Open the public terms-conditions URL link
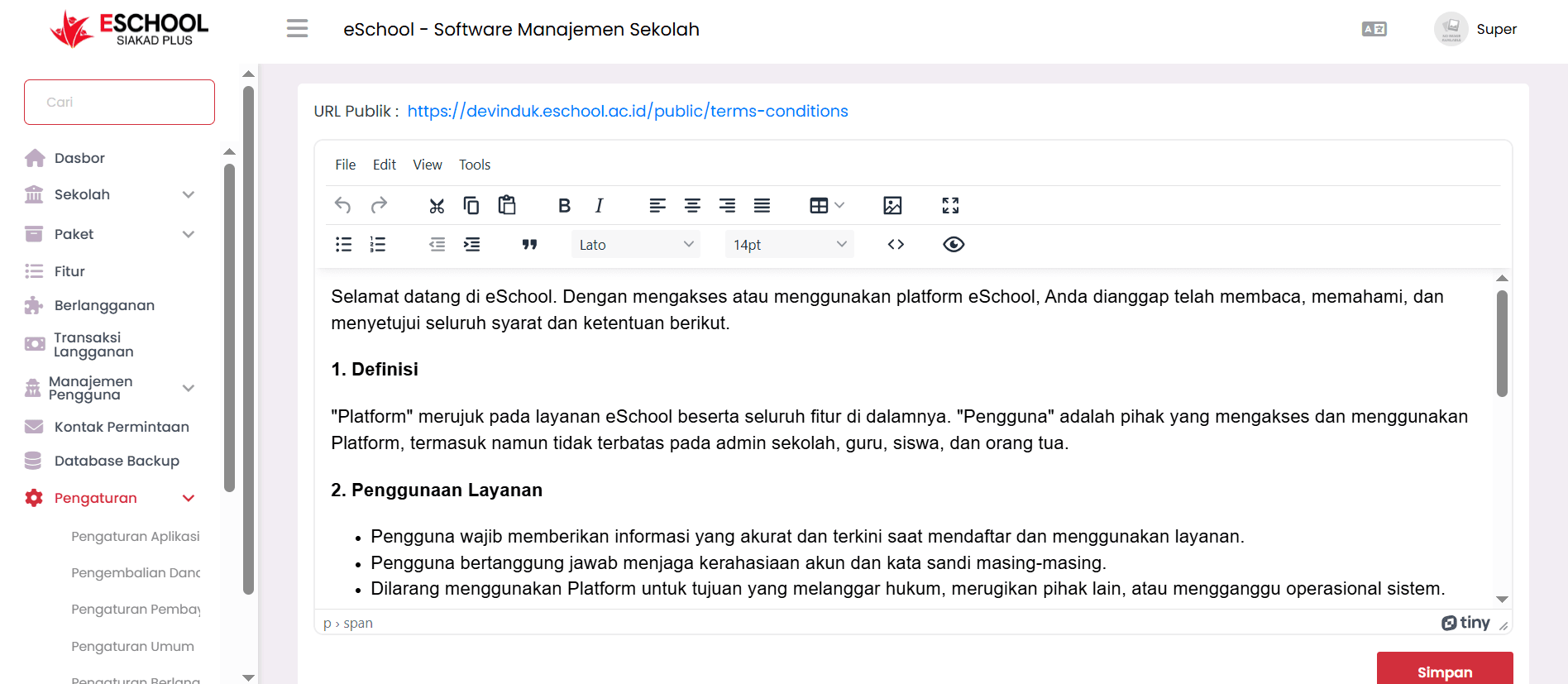The image size is (1568, 684). [x=628, y=111]
